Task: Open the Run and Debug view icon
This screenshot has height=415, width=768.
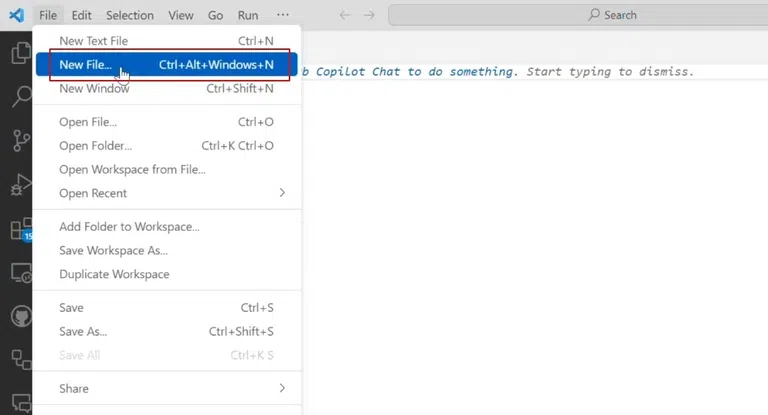Action: click(19, 185)
